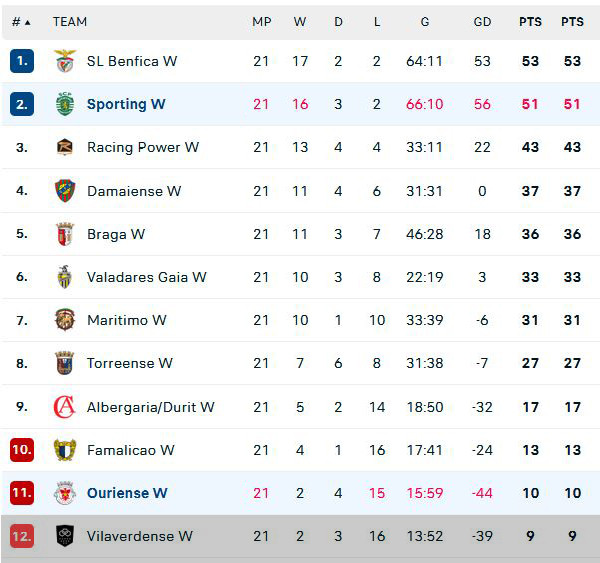
Task: Click the Damaiense W team badge
Action: [65, 190]
